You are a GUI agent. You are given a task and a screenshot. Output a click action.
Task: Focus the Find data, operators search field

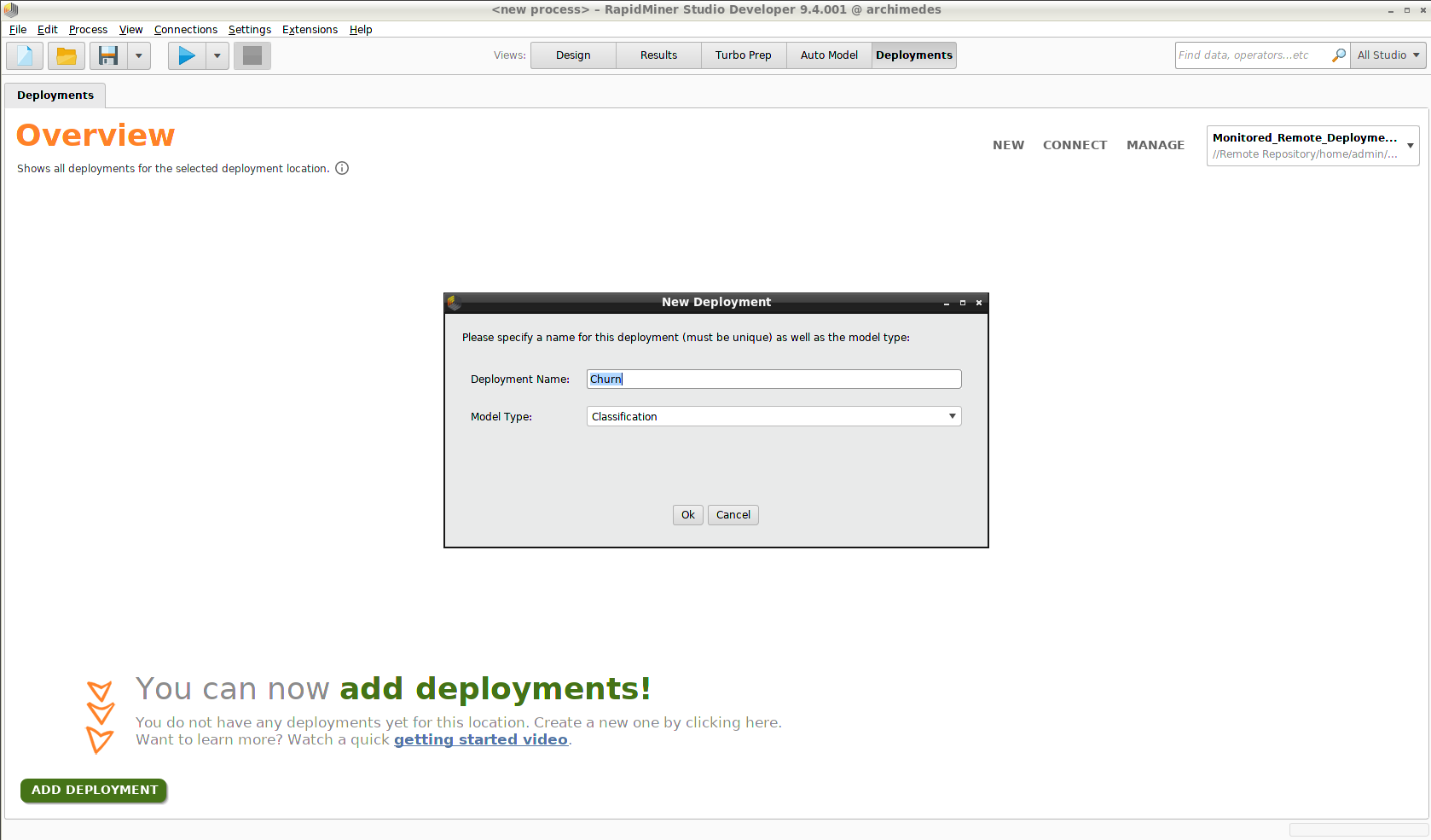point(1252,55)
